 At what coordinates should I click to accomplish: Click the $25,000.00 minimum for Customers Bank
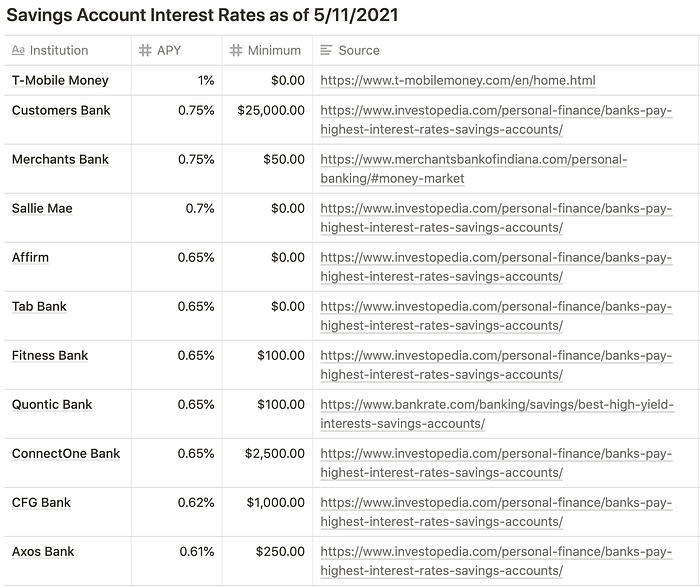pos(271,111)
